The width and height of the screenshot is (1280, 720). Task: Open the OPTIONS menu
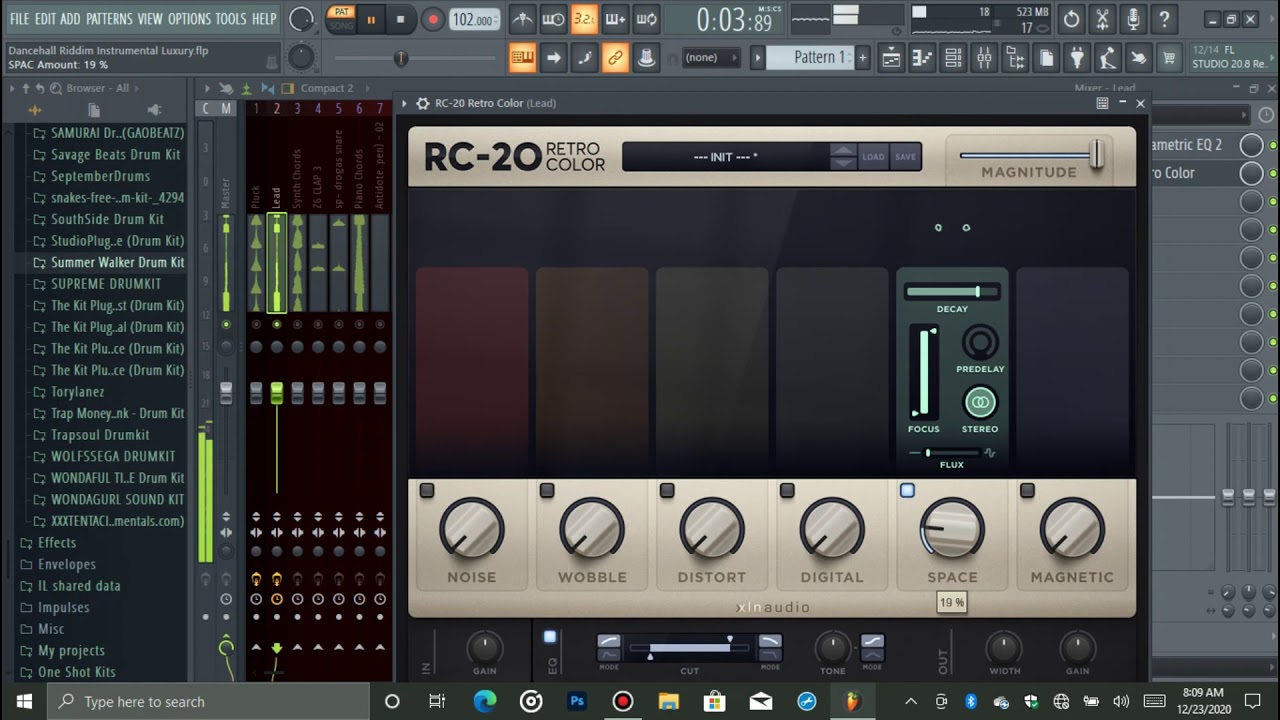tap(189, 19)
